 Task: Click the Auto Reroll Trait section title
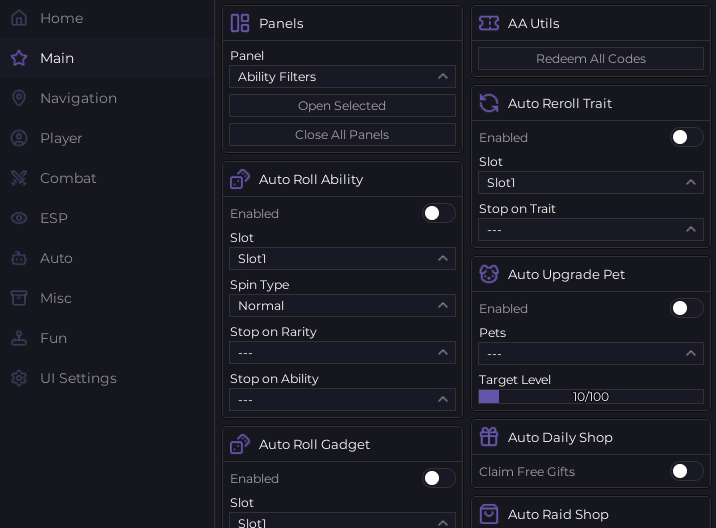[560, 103]
